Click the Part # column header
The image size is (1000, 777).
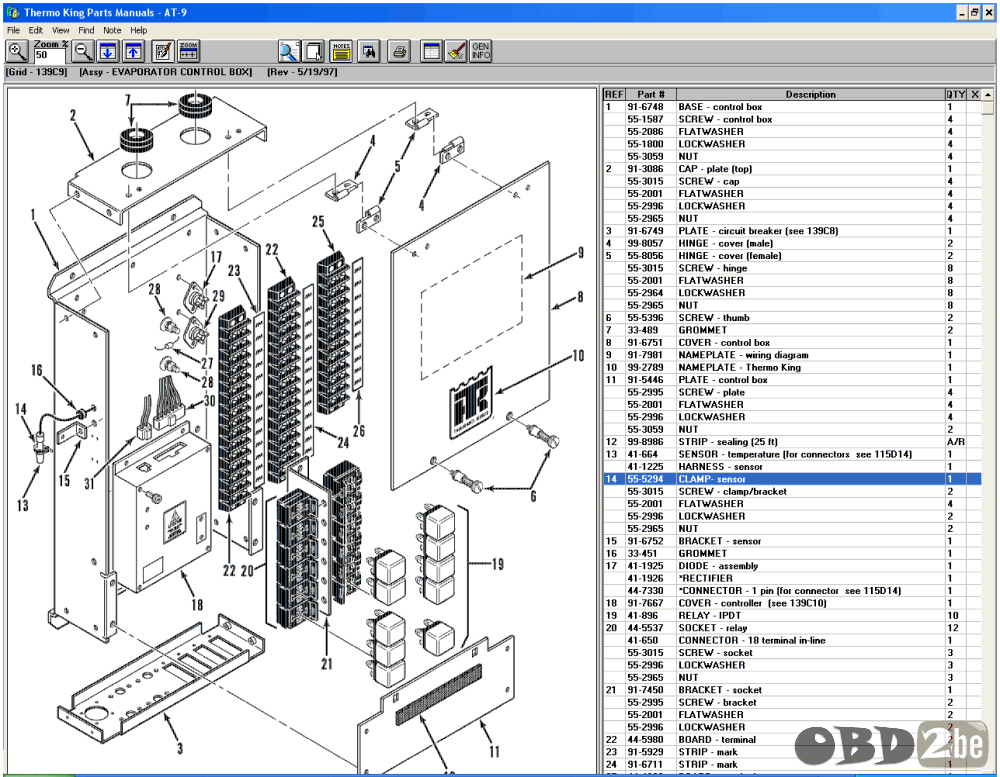tap(651, 94)
